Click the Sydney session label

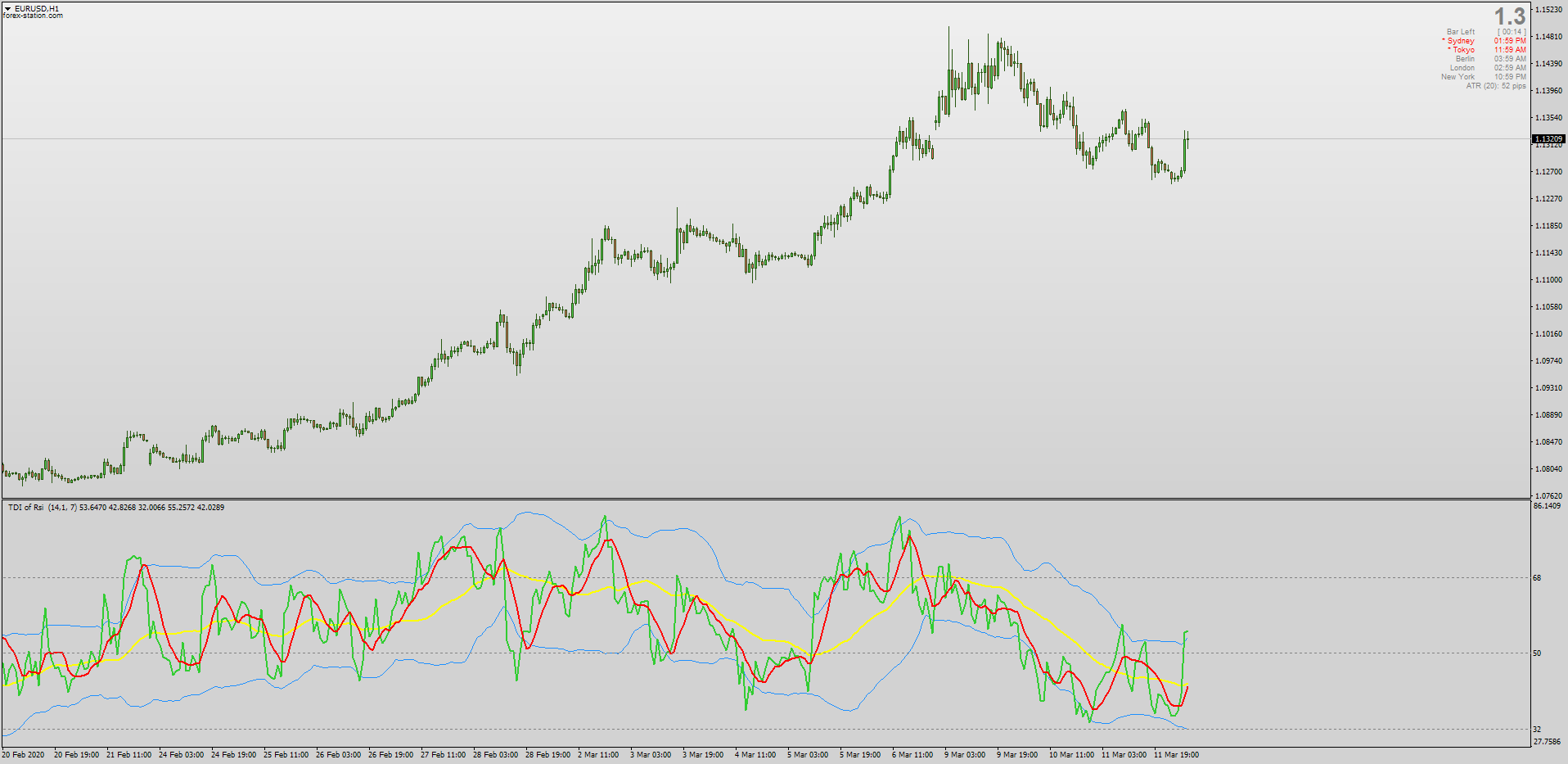click(x=1458, y=41)
